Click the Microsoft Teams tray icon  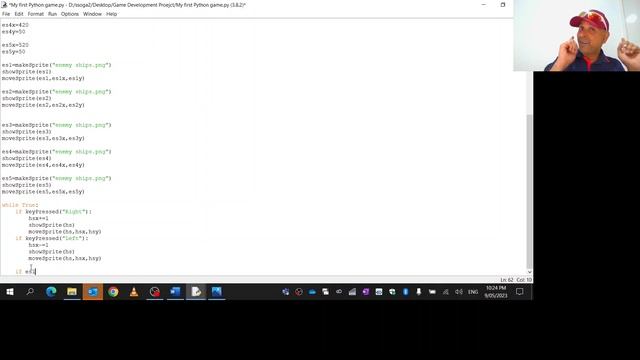(x=286, y=291)
